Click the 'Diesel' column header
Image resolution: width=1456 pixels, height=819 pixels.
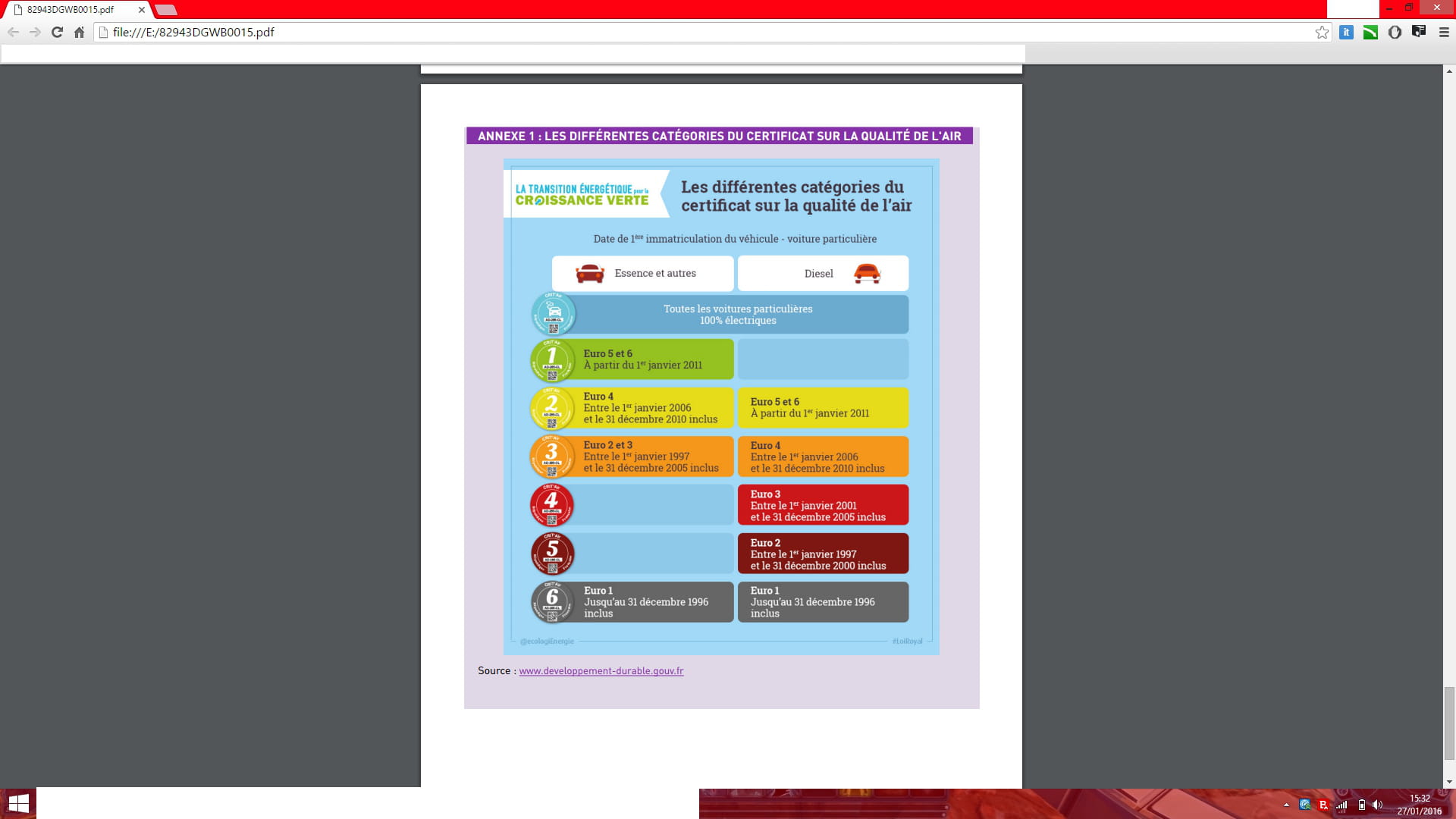click(823, 273)
